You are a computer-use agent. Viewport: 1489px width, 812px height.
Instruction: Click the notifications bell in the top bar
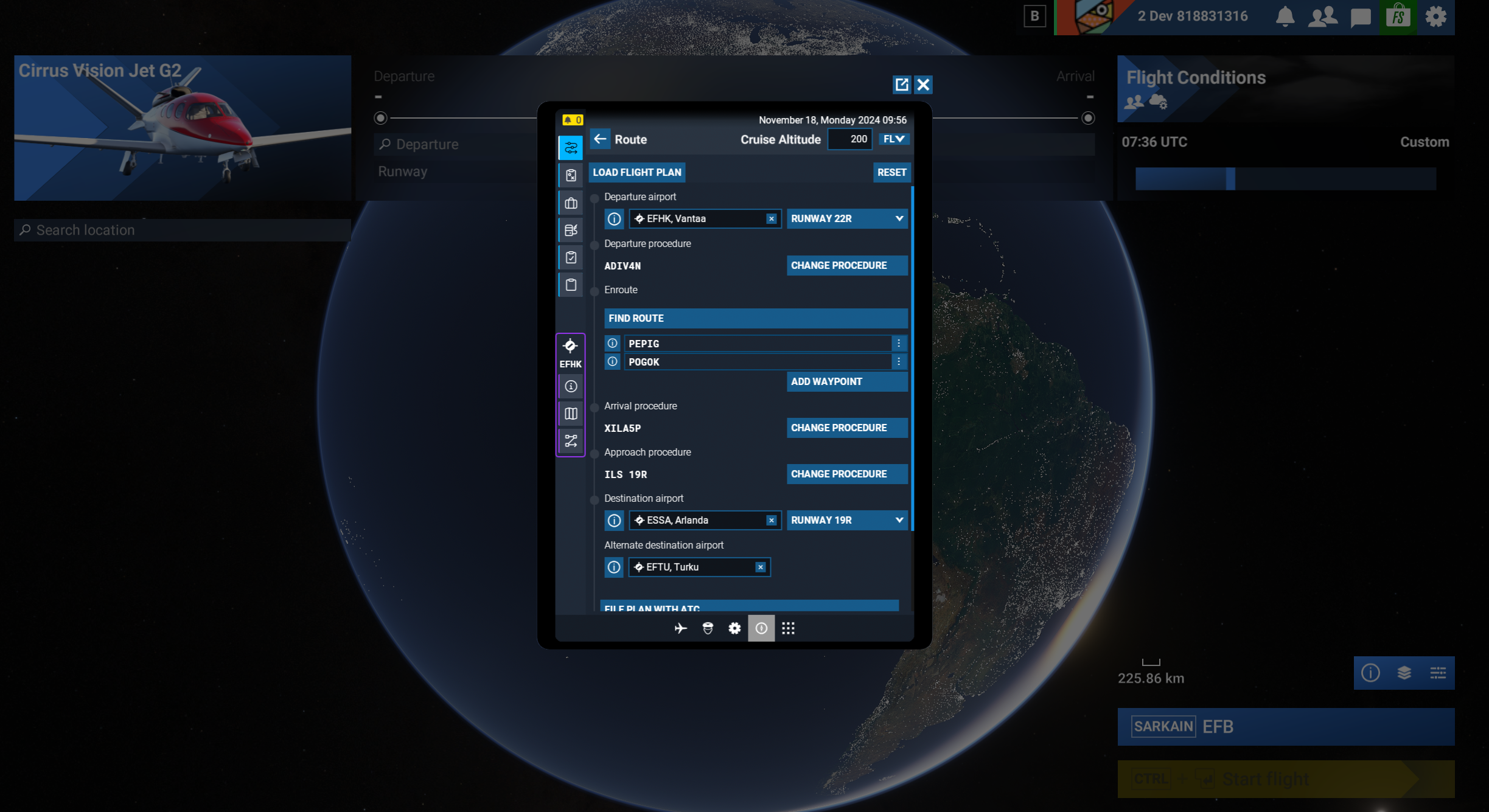(x=1286, y=16)
